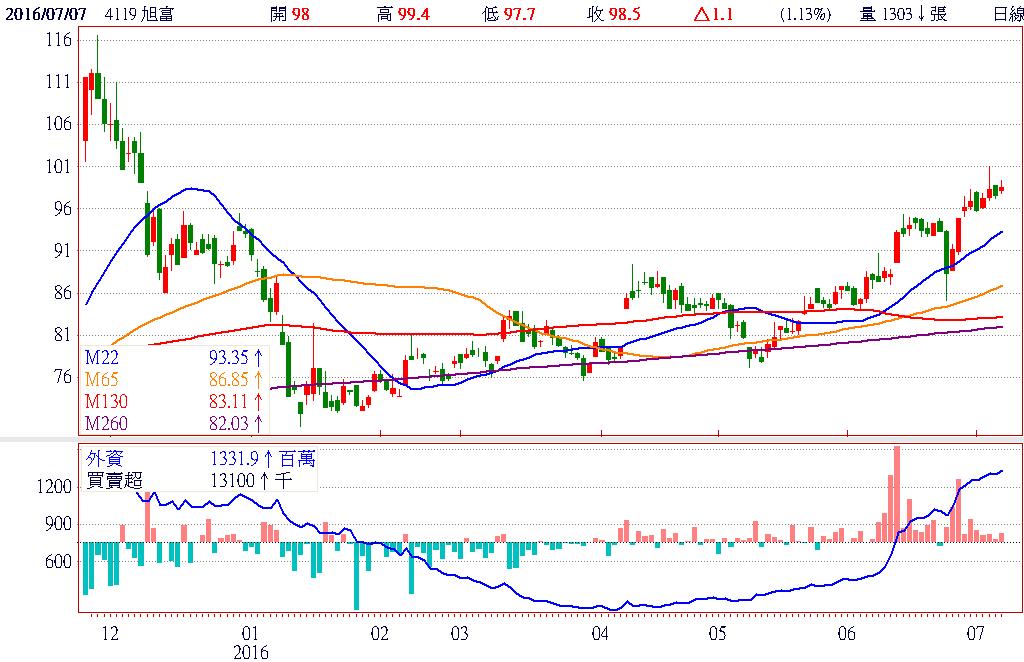Click the up arrow beside 93.35
The height and width of the screenshot is (662, 1024).
pos(259,359)
